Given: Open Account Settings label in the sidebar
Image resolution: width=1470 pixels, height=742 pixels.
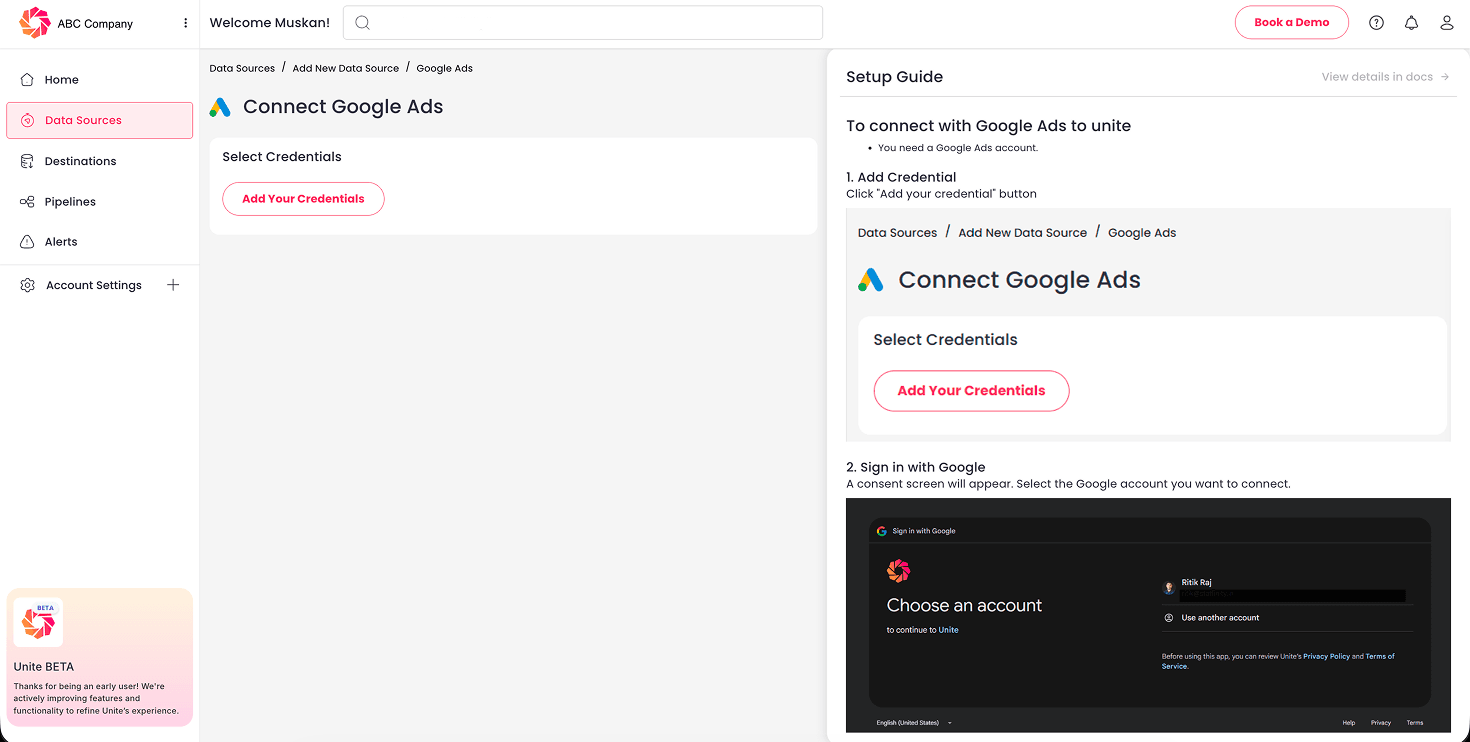Looking at the screenshot, I should [94, 285].
